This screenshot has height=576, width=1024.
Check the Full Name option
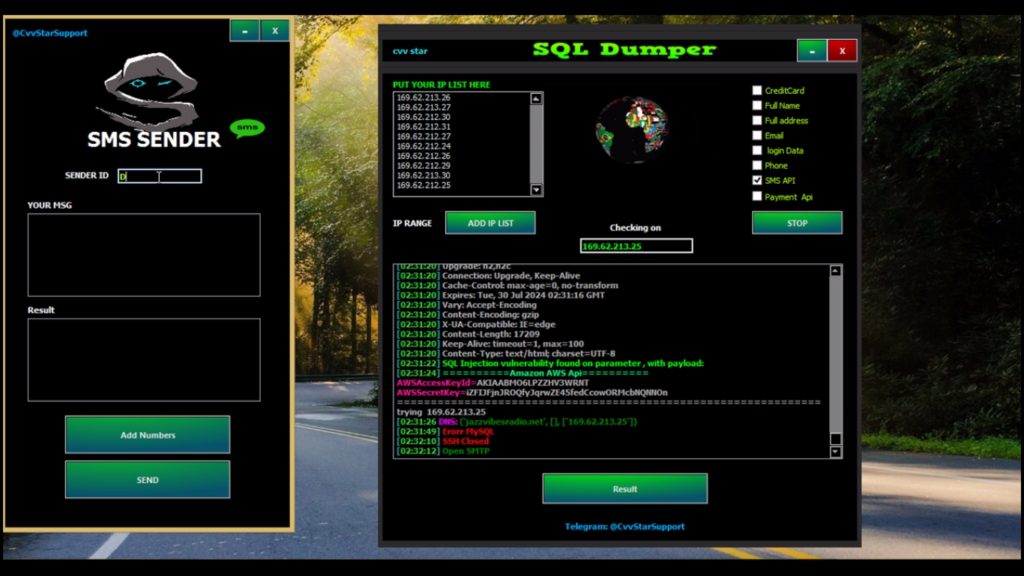click(757, 105)
